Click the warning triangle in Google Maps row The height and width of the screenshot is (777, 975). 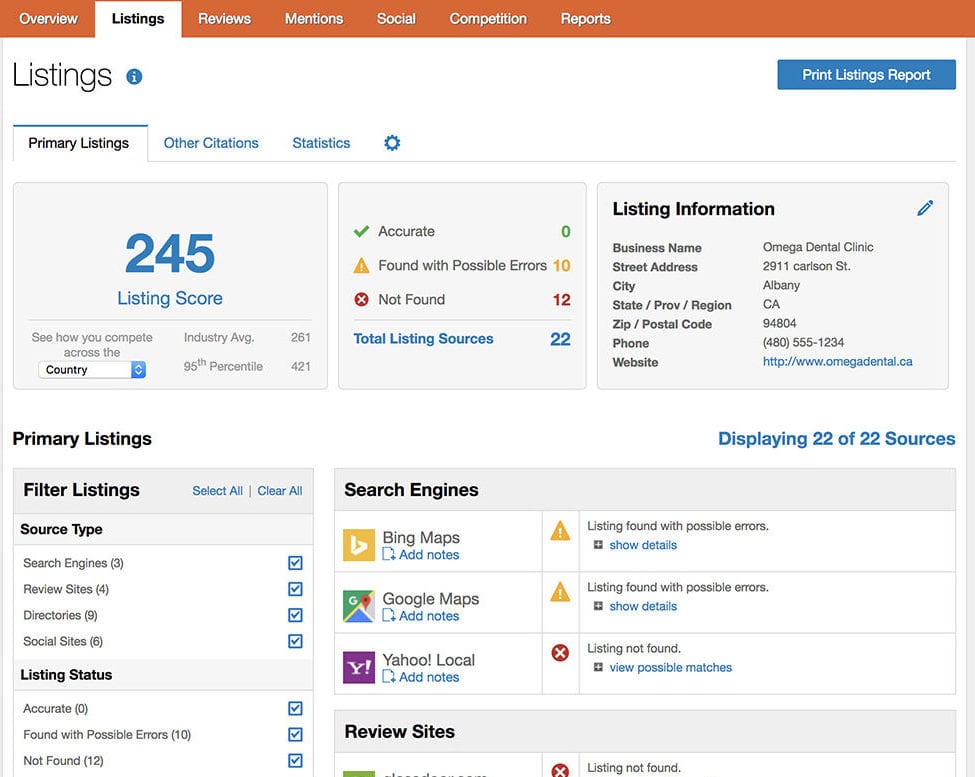click(560, 591)
